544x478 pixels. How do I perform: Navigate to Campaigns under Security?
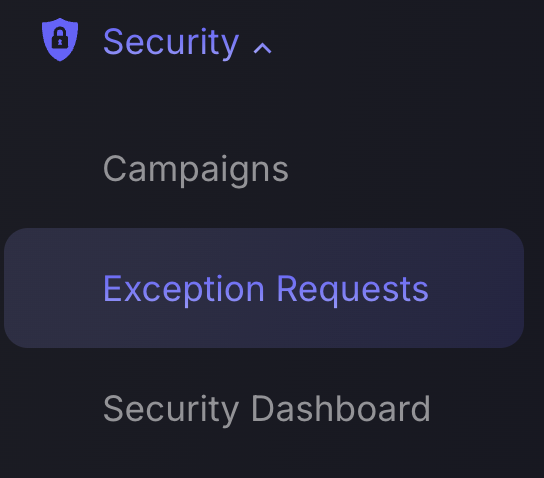(x=196, y=169)
